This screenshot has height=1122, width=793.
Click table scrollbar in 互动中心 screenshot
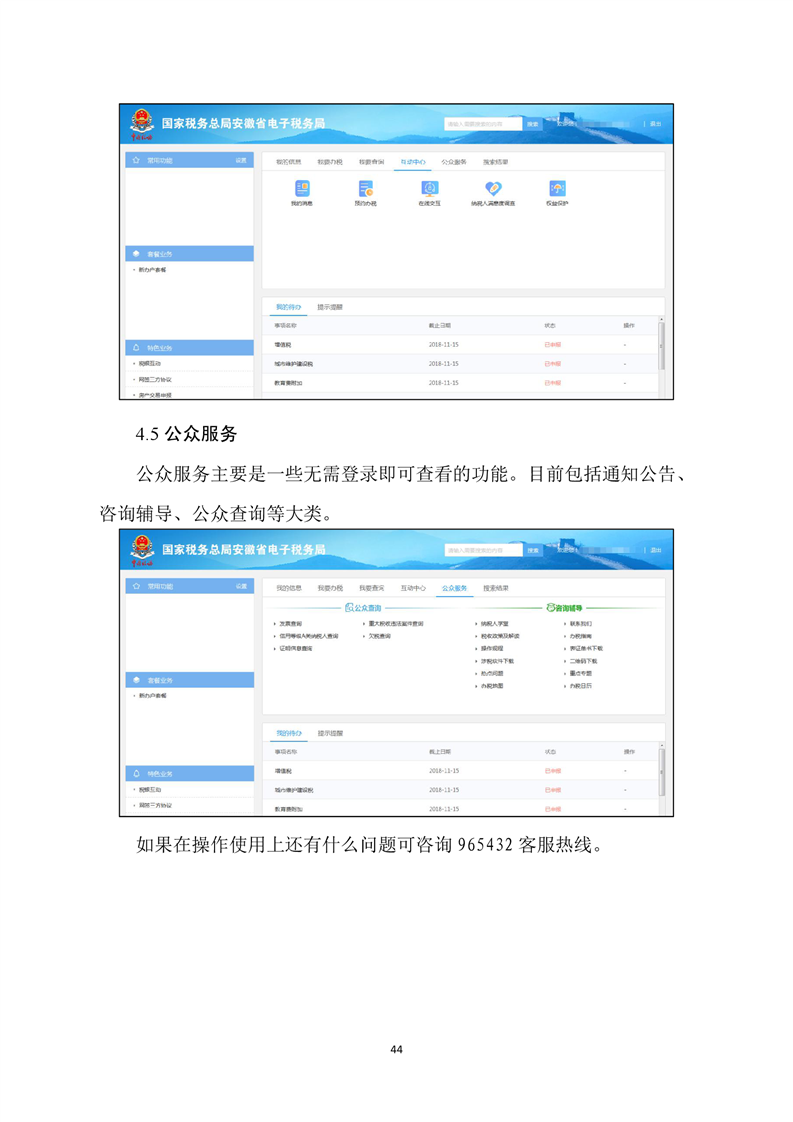click(661, 346)
